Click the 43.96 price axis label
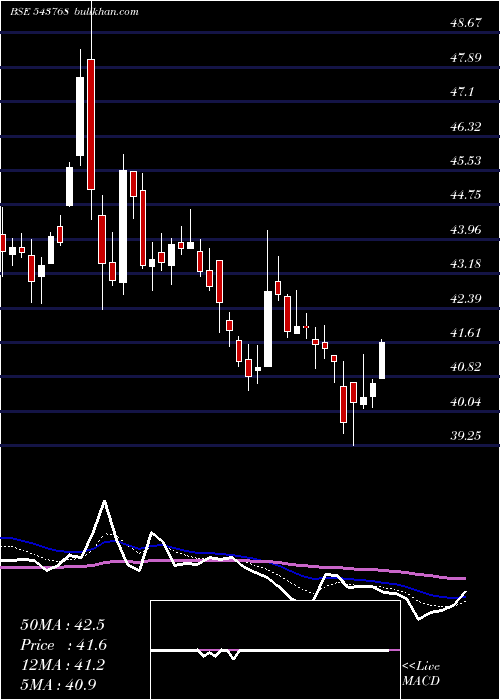Image resolution: width=500 pixels, height=700 pixels. click(x=466, y=230)
